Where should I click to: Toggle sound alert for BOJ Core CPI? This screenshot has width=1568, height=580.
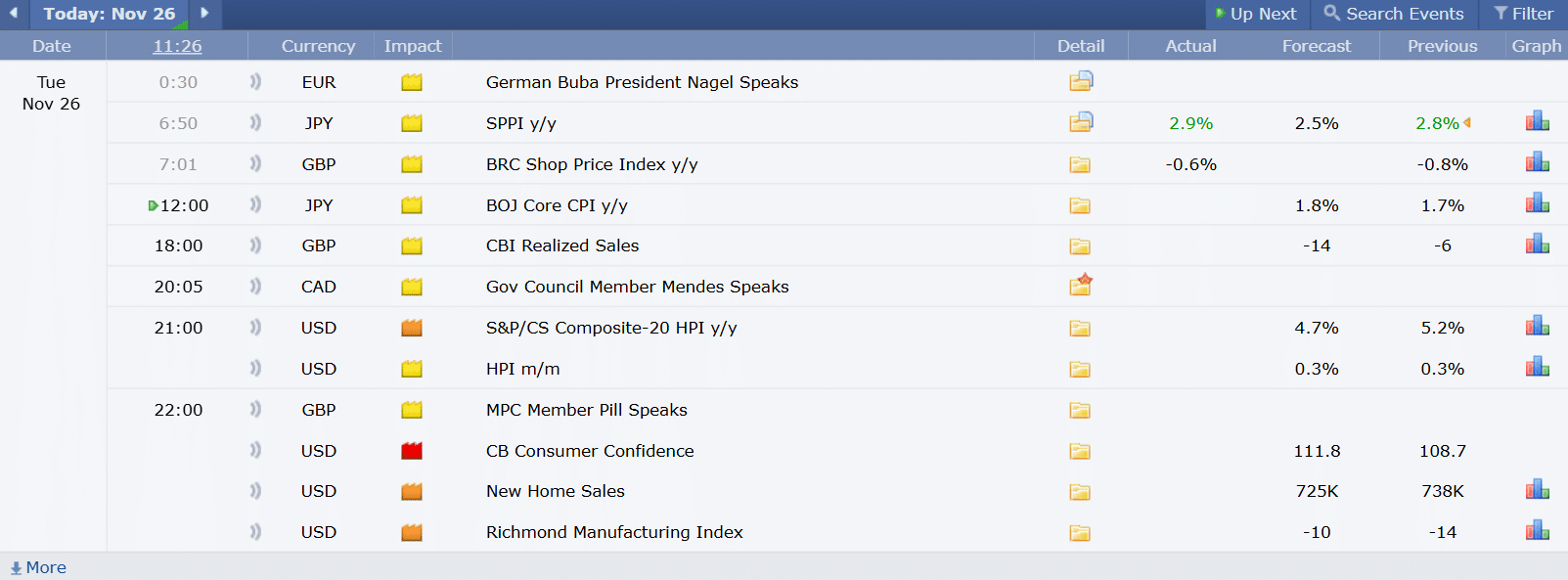pyautogui.click(x=255, y=204)
